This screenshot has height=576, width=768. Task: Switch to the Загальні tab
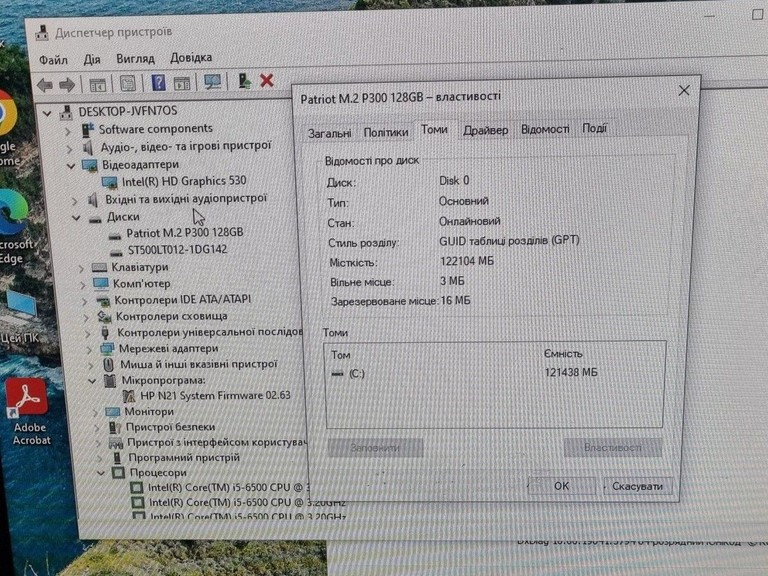[329, 133]
